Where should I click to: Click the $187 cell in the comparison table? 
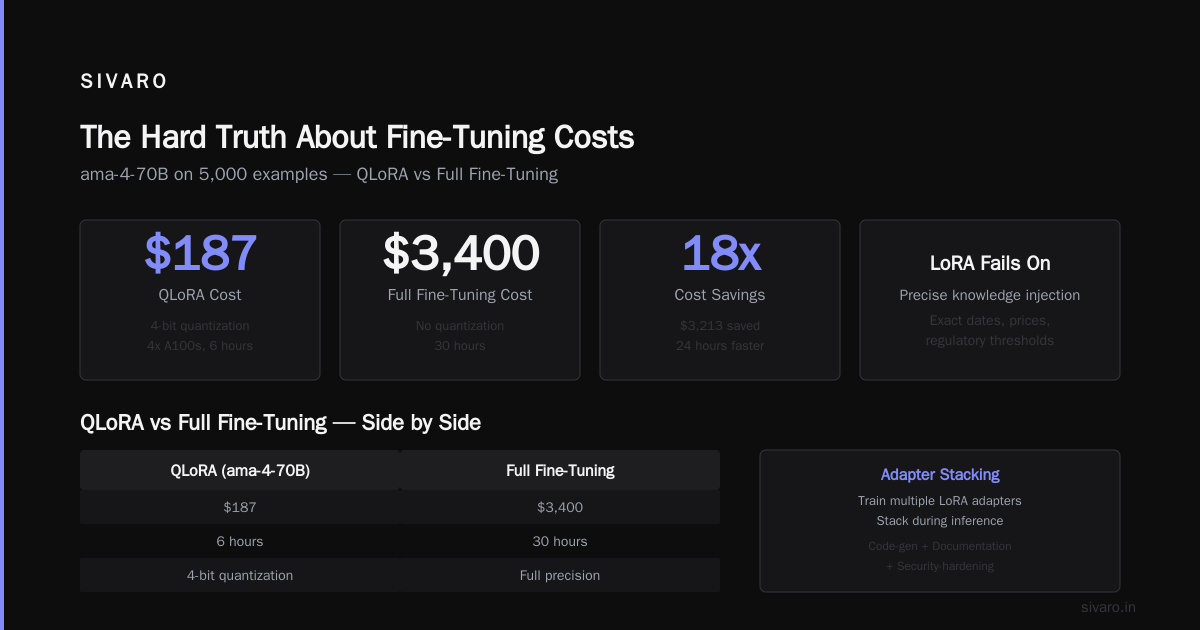click(x=240, y=507)
